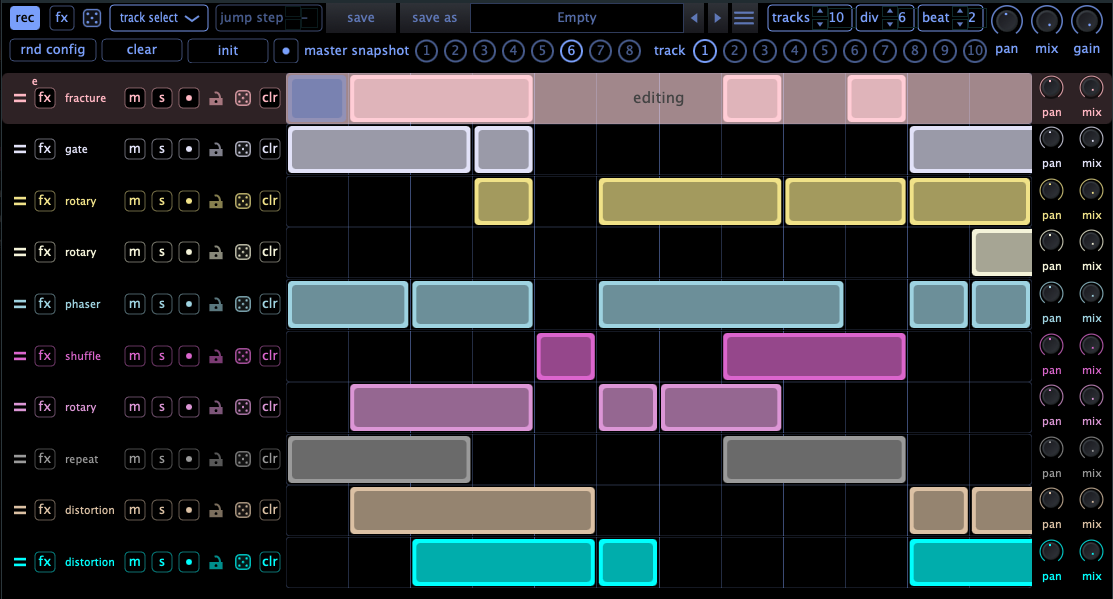Go to the previous preset with the left arrow

point(694,18)
